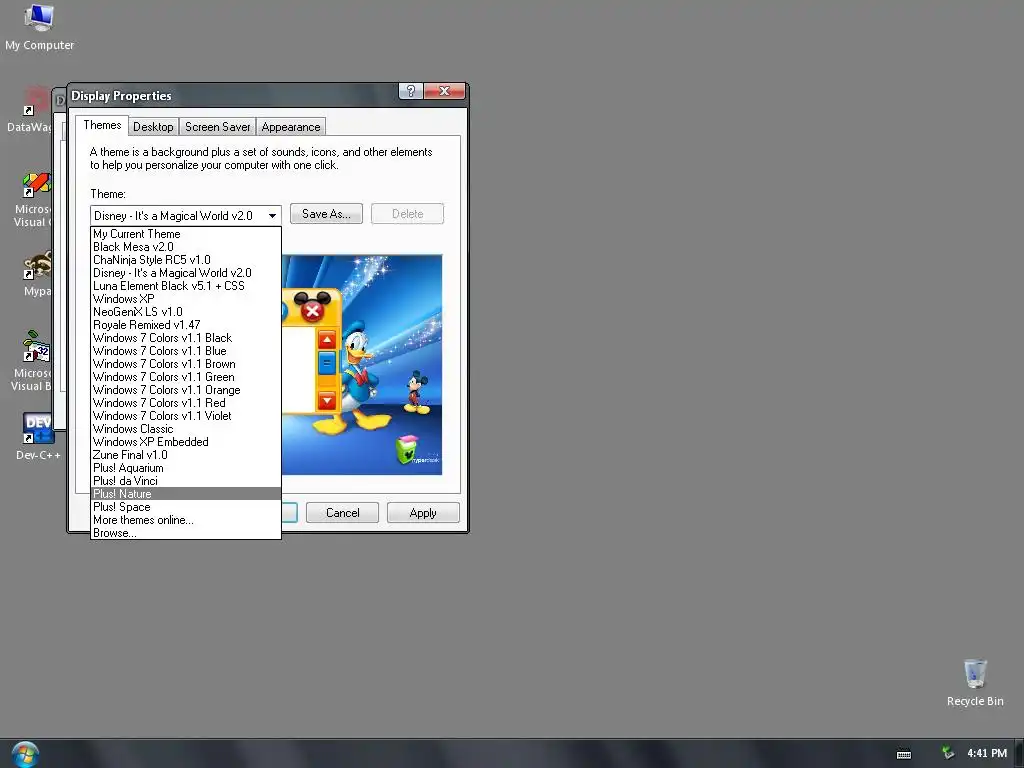Viewport: 1024px width, 768px height.
Task: Select Windows 7 Colors v1.1 Red
Action: click(185, 403)
